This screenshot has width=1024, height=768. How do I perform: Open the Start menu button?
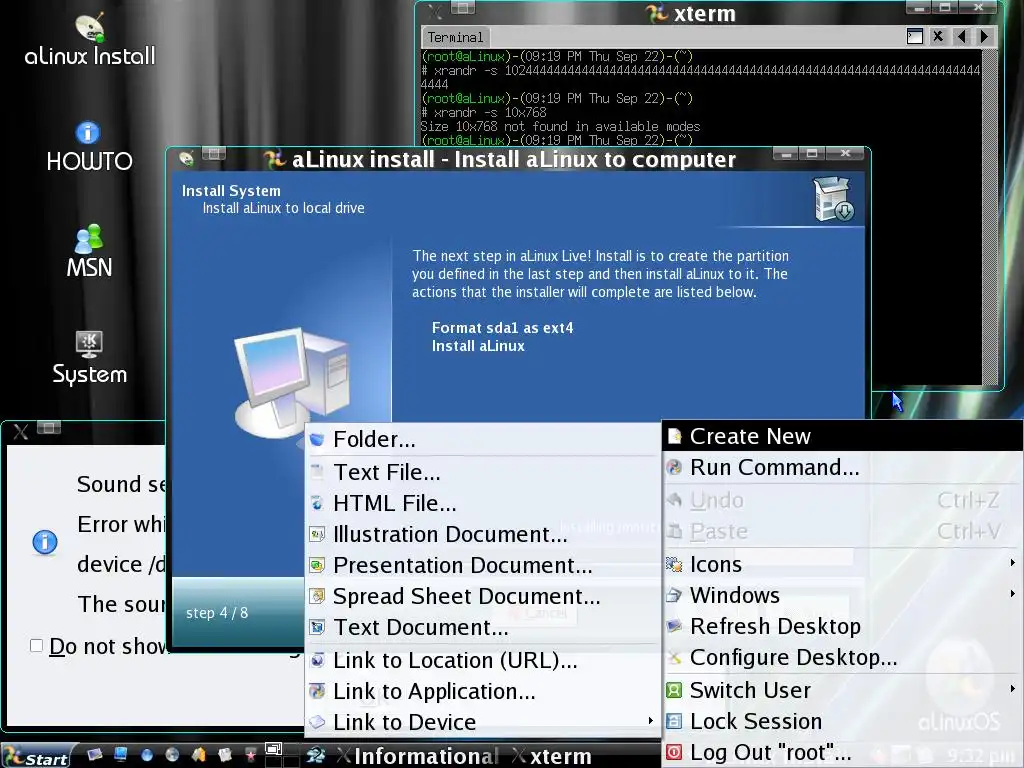point(37,757)
